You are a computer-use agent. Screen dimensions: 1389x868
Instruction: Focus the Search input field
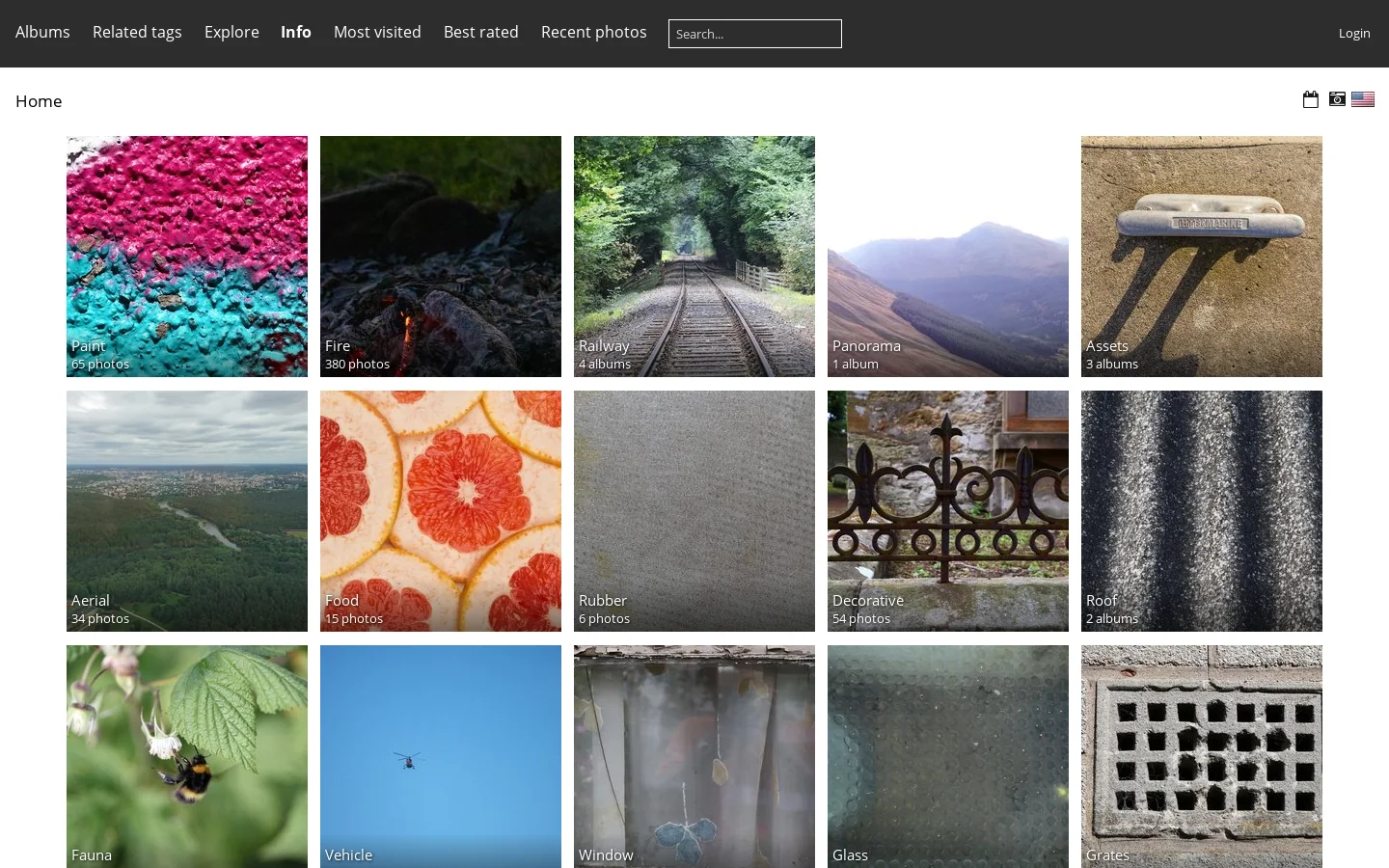pyautogui.click(x=755, y=34)
